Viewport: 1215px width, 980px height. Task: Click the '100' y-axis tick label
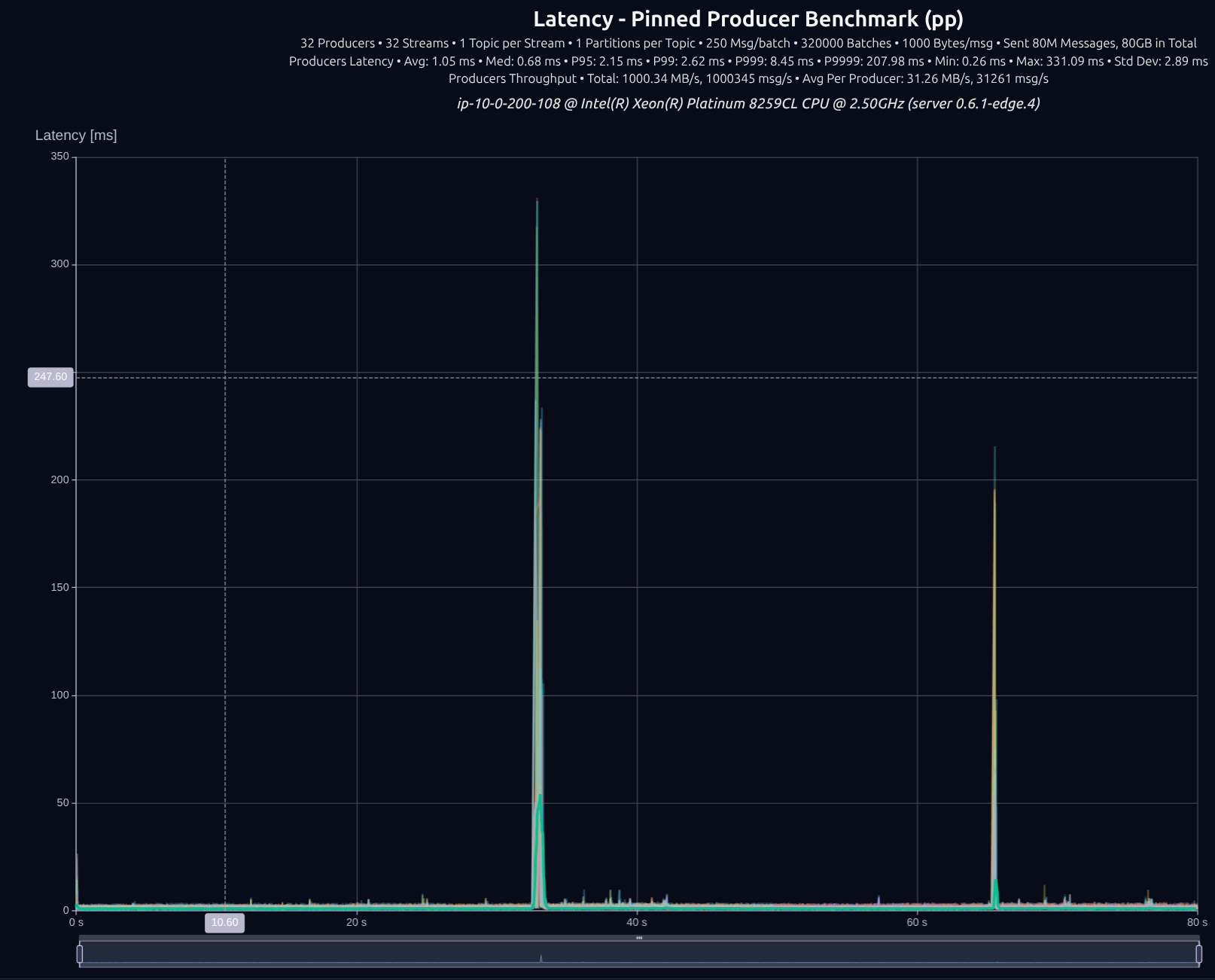pos(59,695)
